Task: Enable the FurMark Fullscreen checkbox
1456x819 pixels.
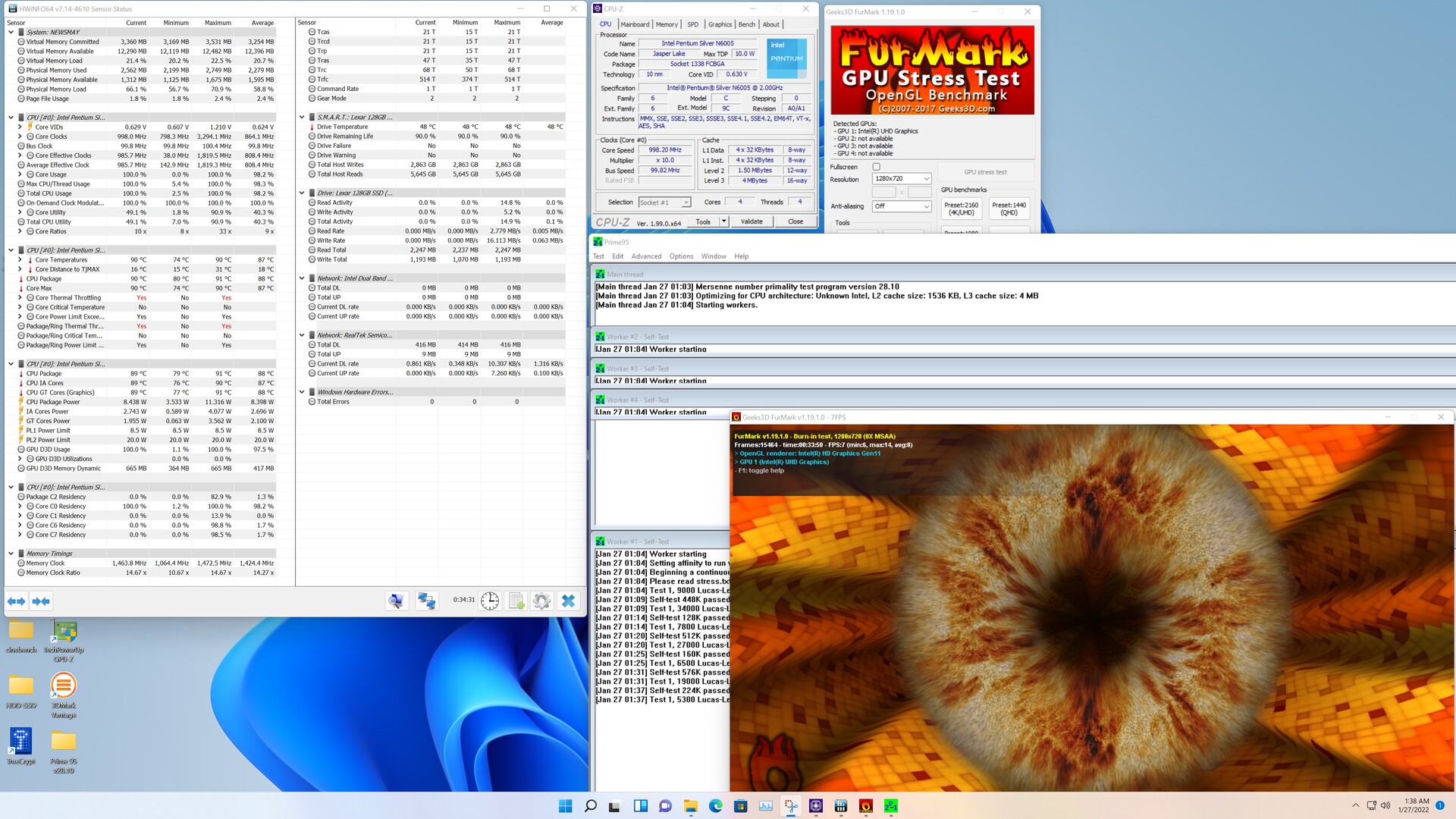Action: [x=877, y=167]
